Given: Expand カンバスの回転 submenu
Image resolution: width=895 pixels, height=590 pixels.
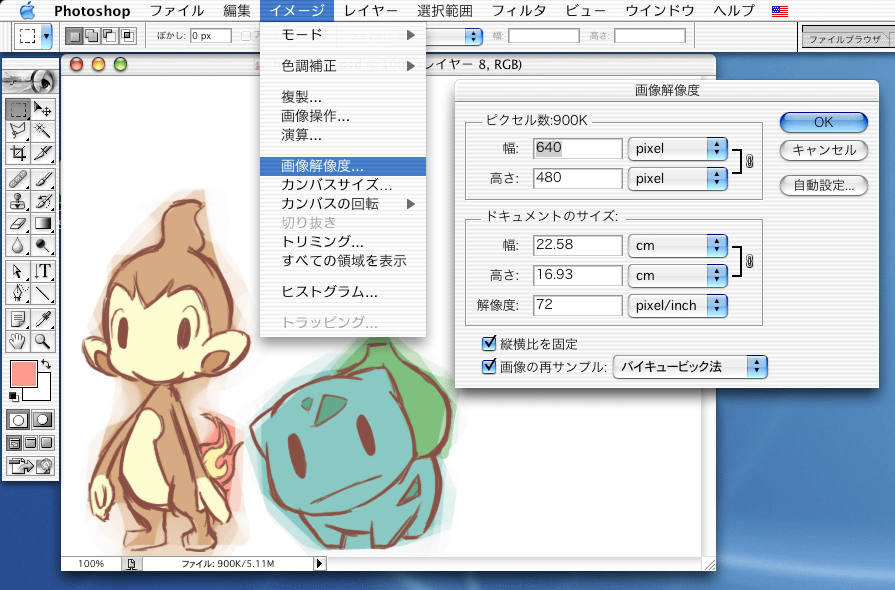Looking at the screenshot, I should [342, 204].
